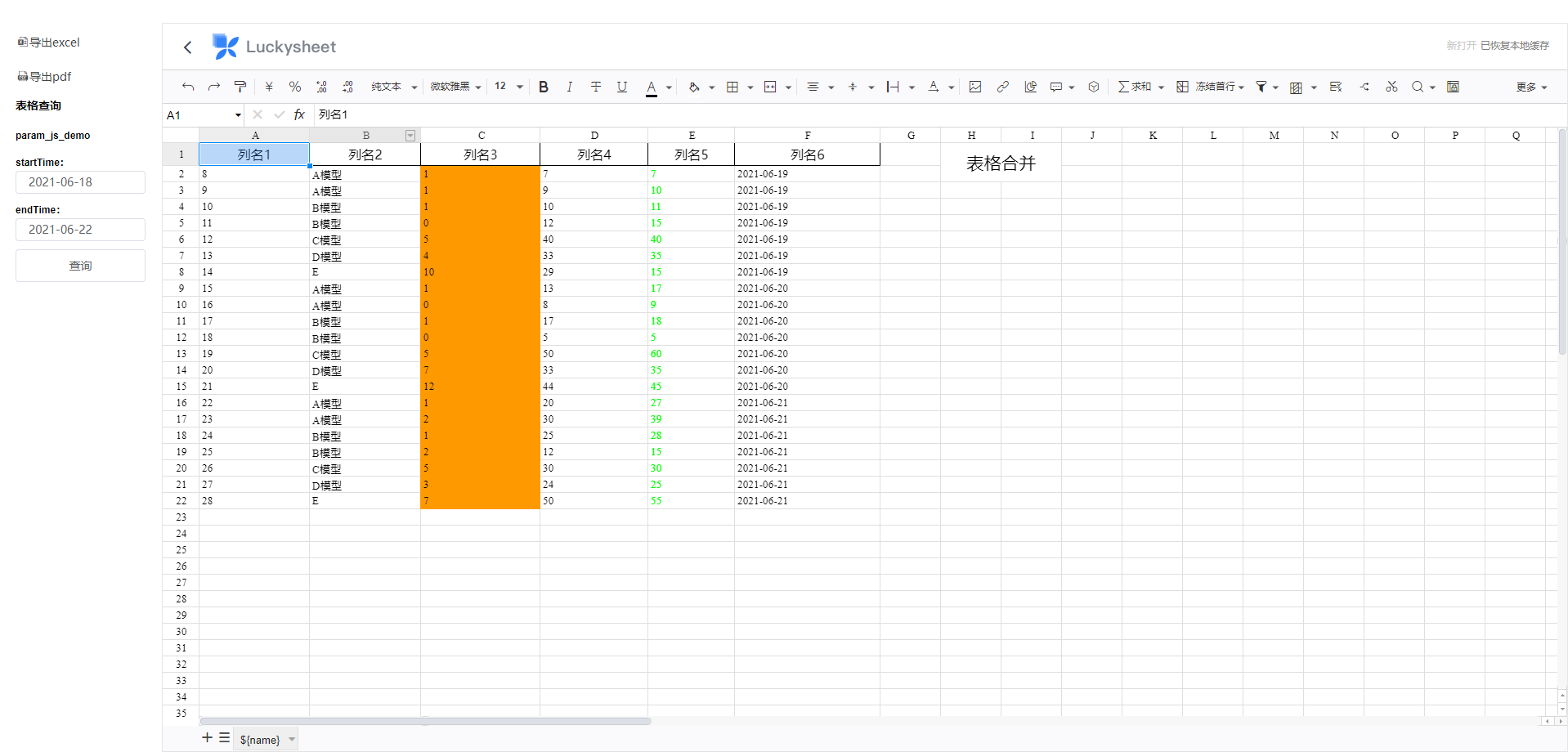
Task: Select the 表格合并 merged cell
Action: (x=1001, y=163)
